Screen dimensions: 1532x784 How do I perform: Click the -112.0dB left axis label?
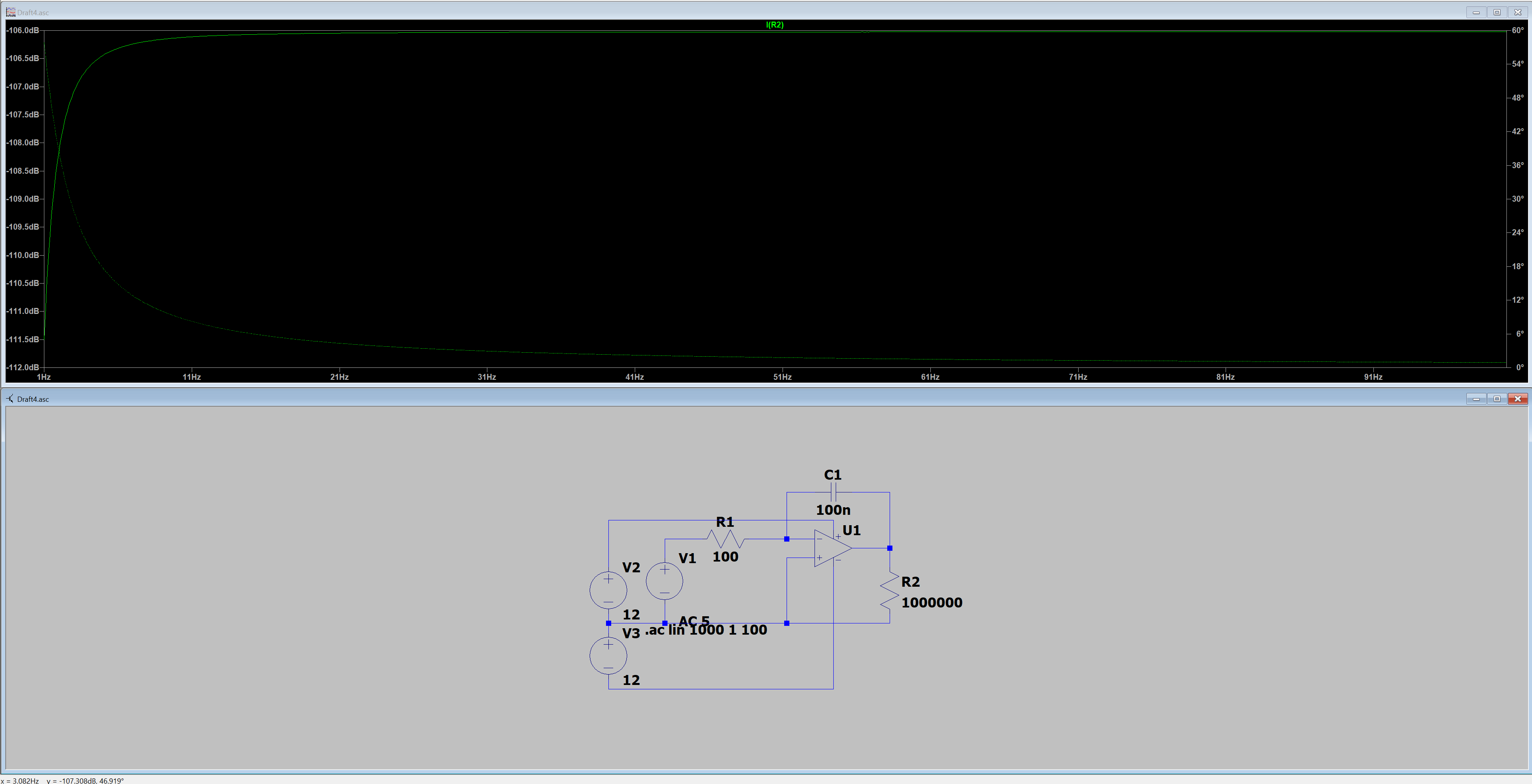click(x=23, y=367)
